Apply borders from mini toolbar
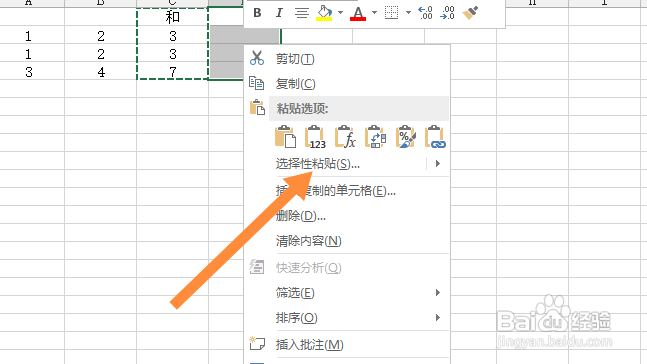The height and width of the screenshot is (364, 647). (392, 13)
